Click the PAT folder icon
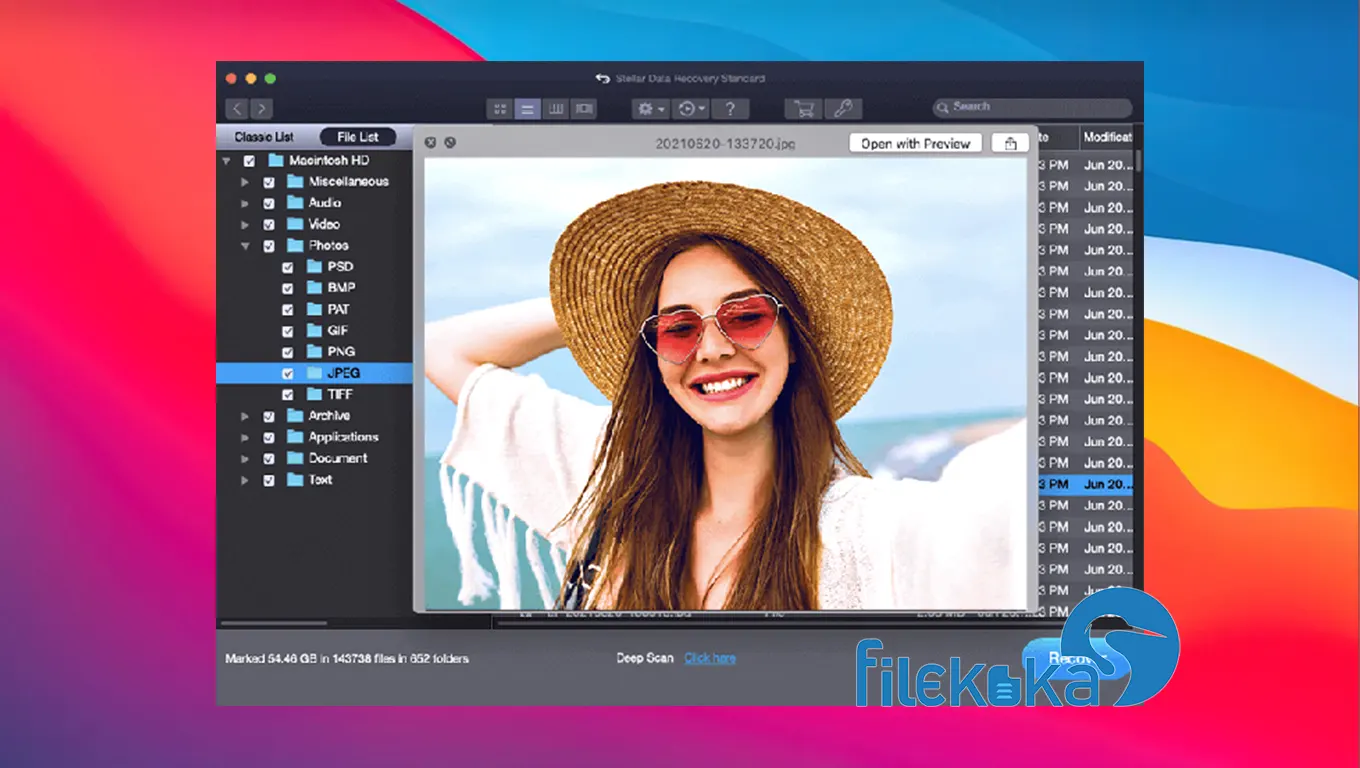Screen dimensions: 1360x768 314,309
